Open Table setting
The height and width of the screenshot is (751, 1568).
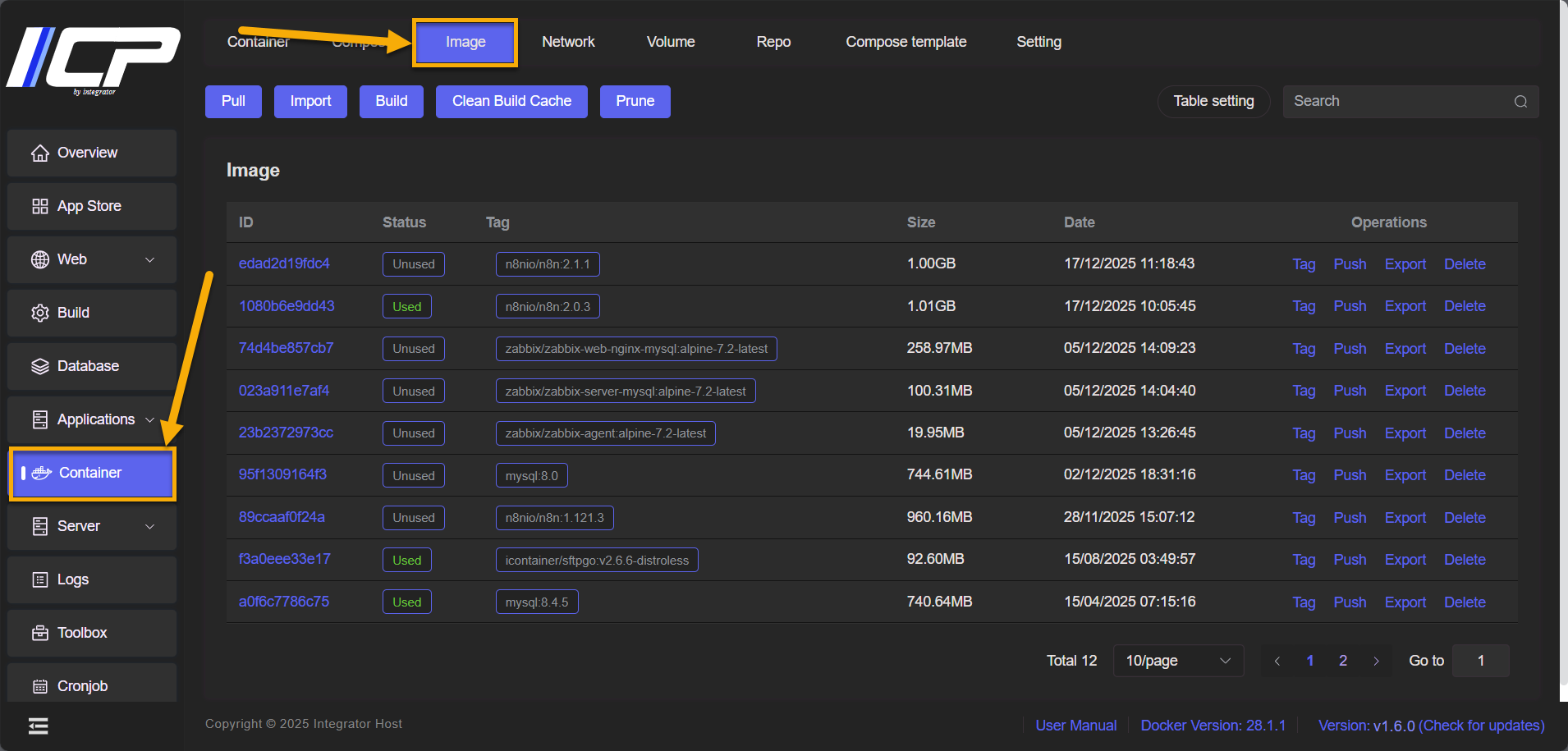tap(1213, 102)
